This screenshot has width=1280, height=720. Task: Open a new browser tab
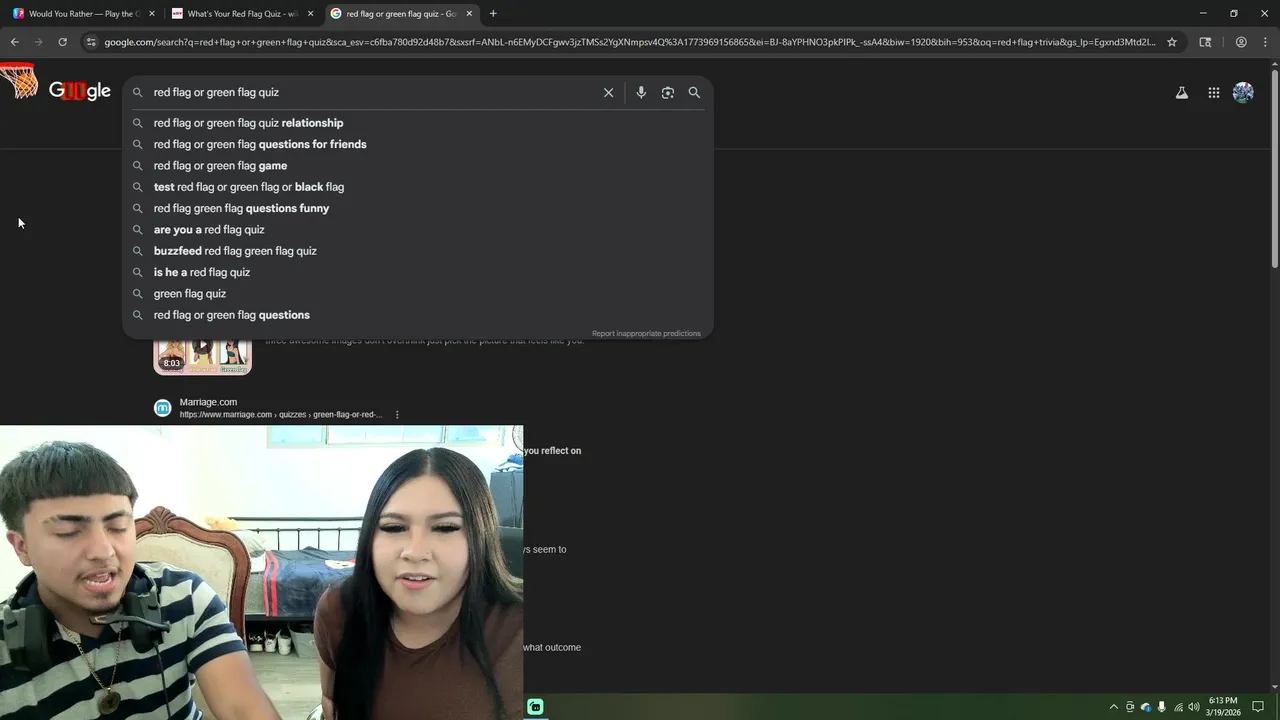(493, 14)
